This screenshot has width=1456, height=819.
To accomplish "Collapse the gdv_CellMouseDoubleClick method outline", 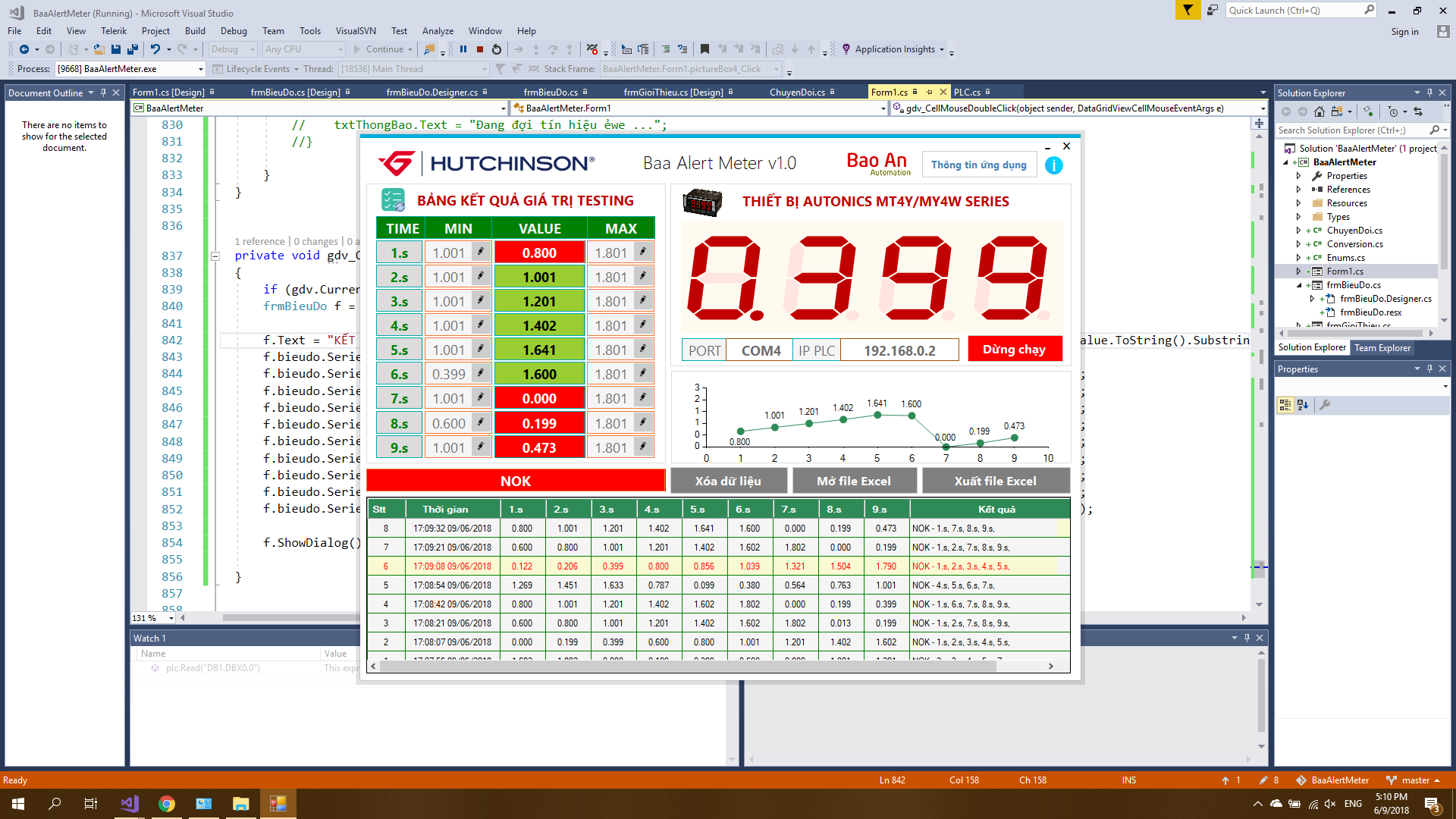I will click(215, 256).
